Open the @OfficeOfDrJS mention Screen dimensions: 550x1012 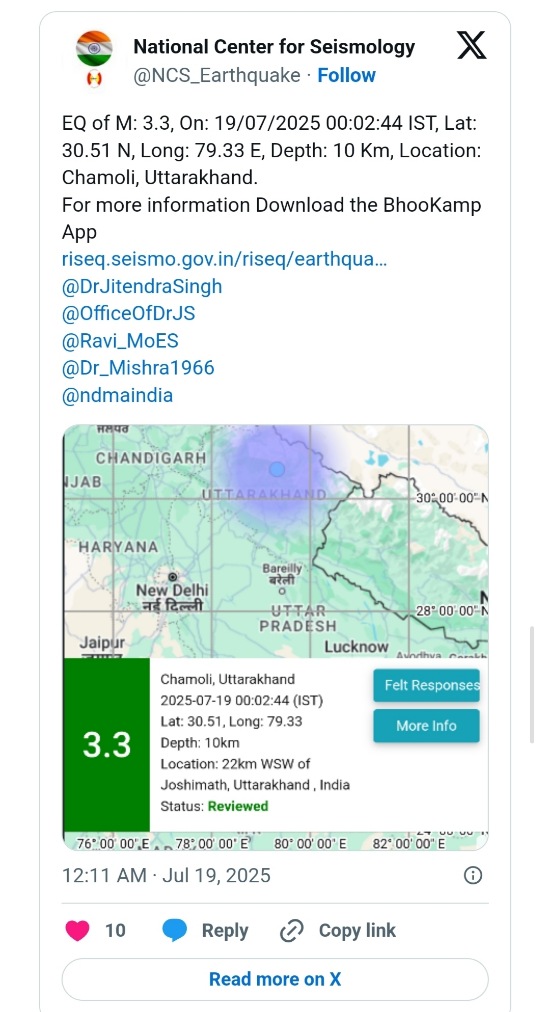(128, 314)
